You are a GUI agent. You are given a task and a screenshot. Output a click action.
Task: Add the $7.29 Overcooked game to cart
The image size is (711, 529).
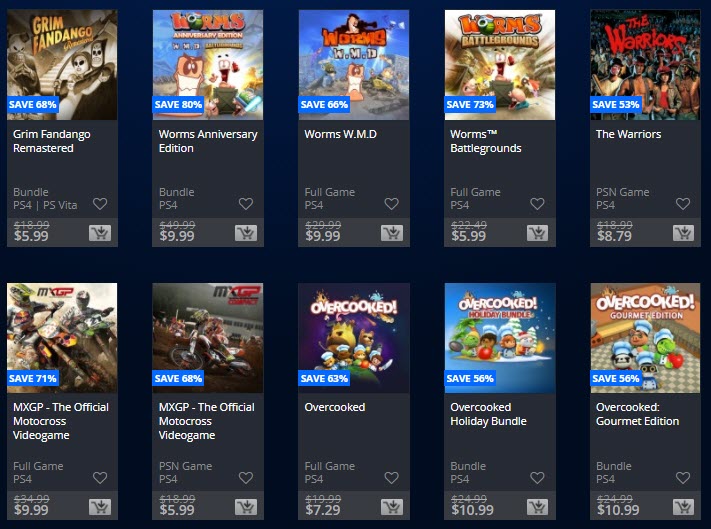click(392, 507)
